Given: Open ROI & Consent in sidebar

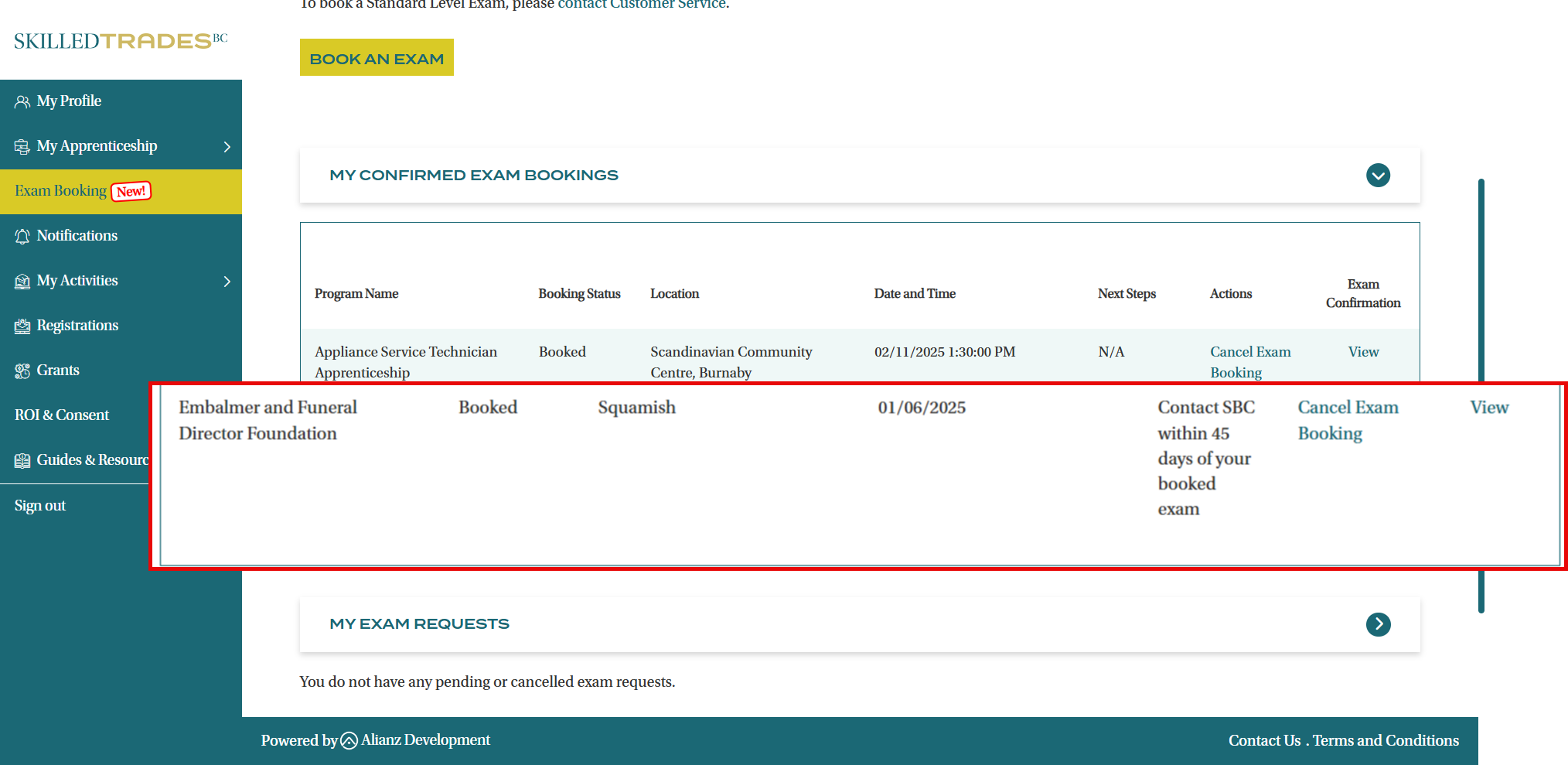Looking at the screenshot, I should click(x=62, y=415).
